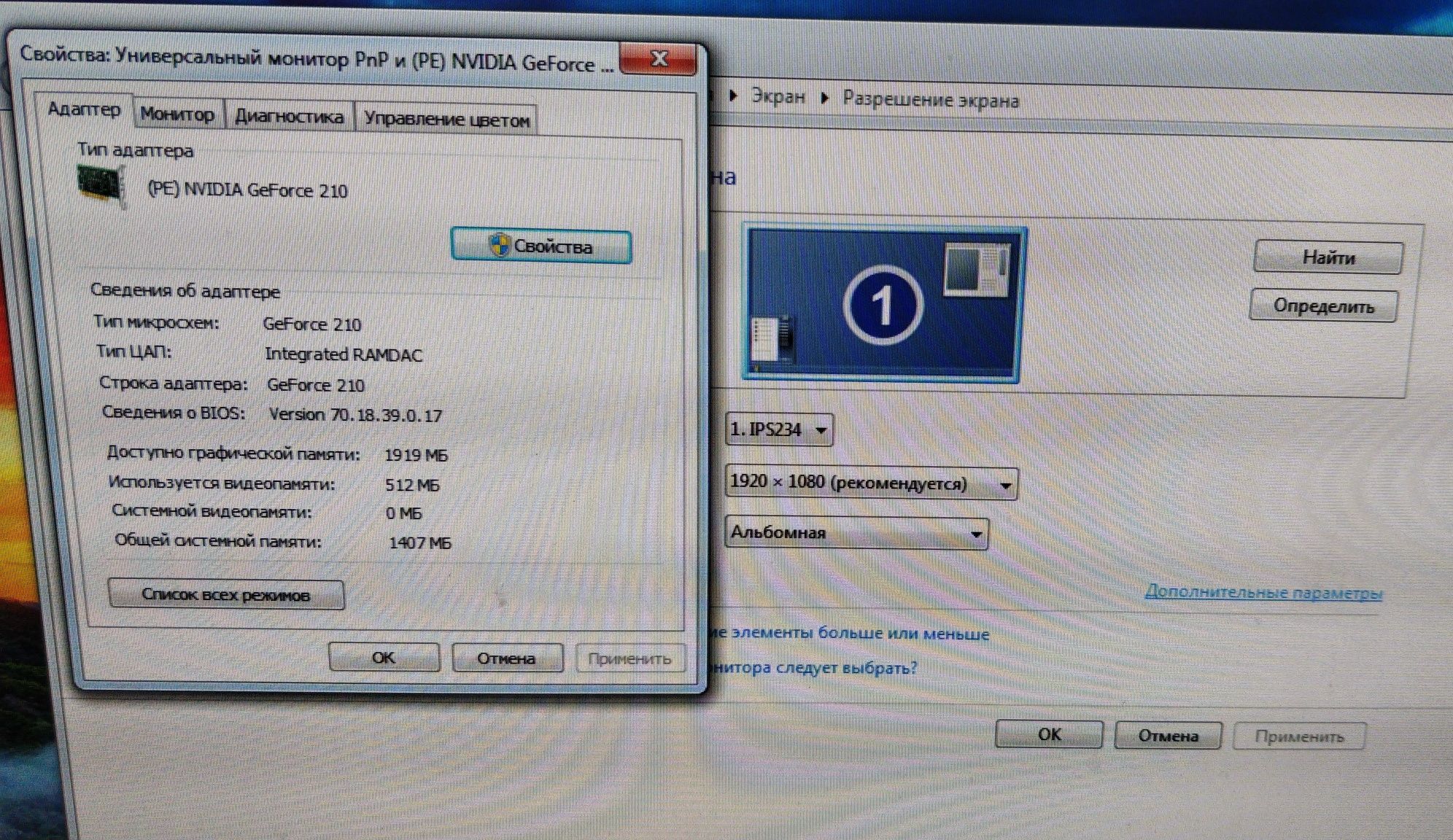Click the 0 МБ system video memory value

click(x=403, y=513)
